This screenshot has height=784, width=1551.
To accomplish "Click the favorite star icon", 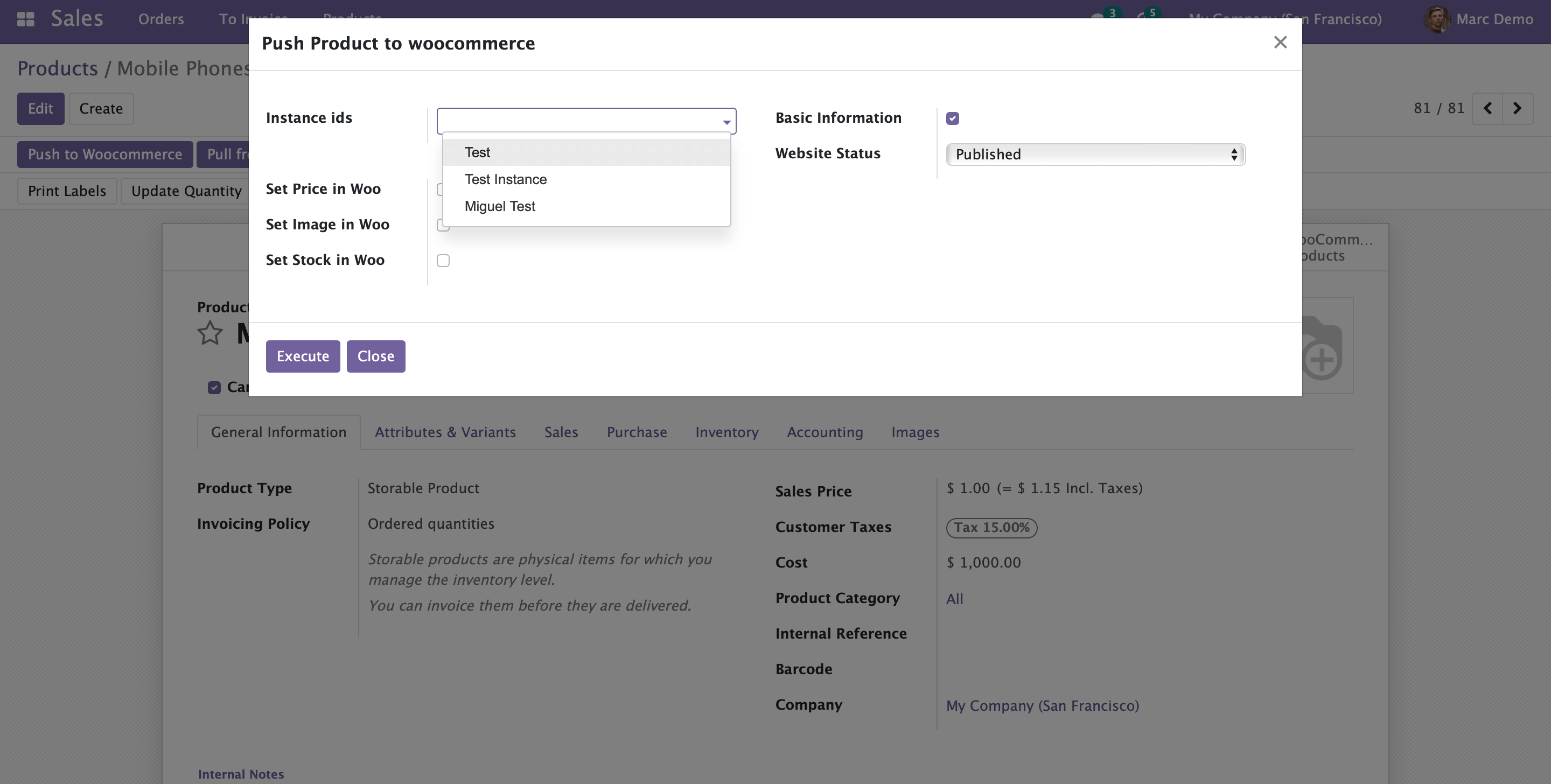I will tap(209, 333).
